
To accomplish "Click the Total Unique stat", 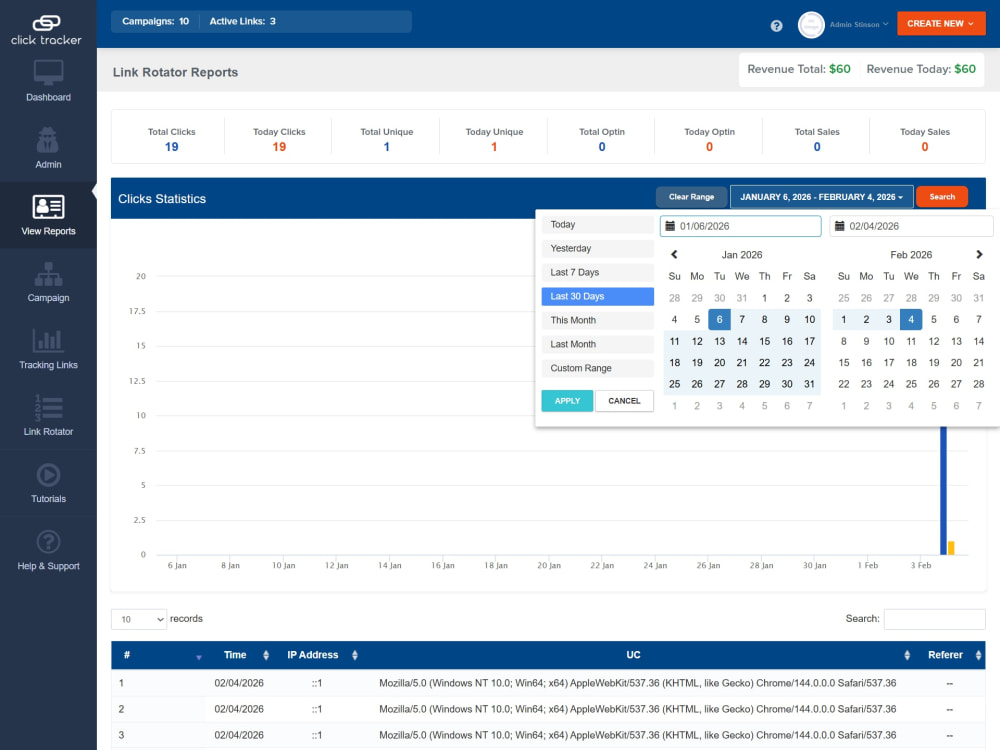I will point(386,140).
